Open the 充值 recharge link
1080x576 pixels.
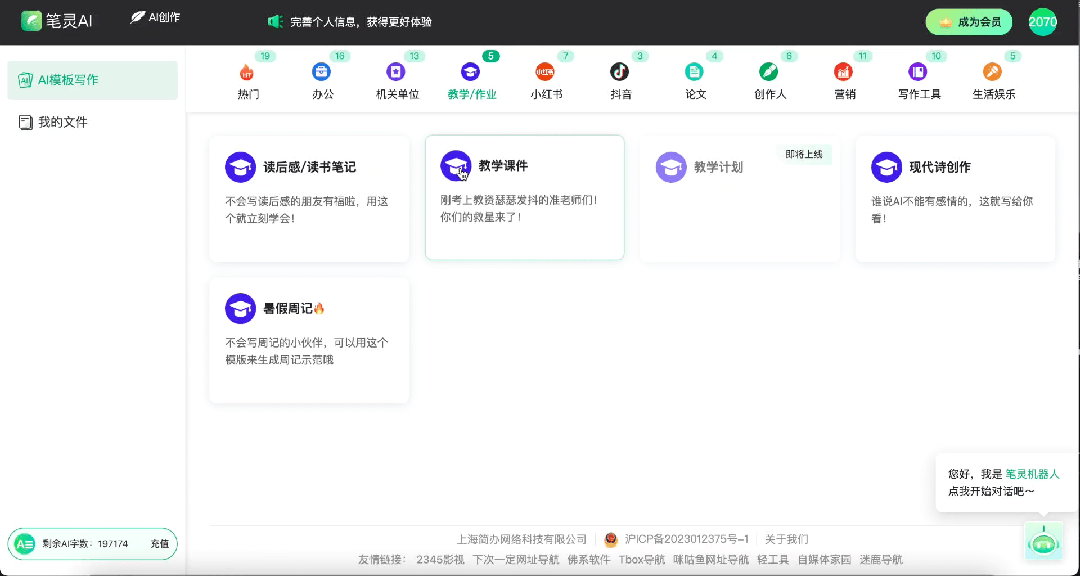tap(160, 544)
